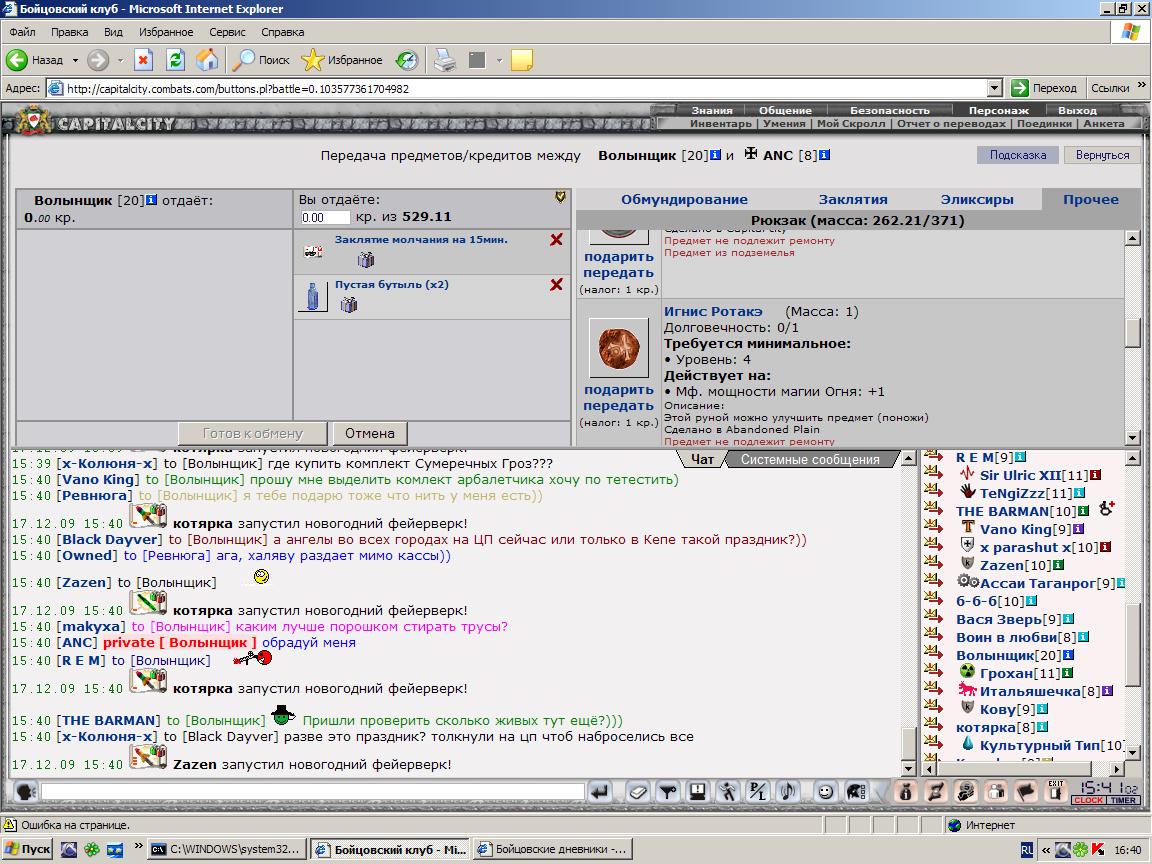Click the send message arrow icon

(600, 792)
